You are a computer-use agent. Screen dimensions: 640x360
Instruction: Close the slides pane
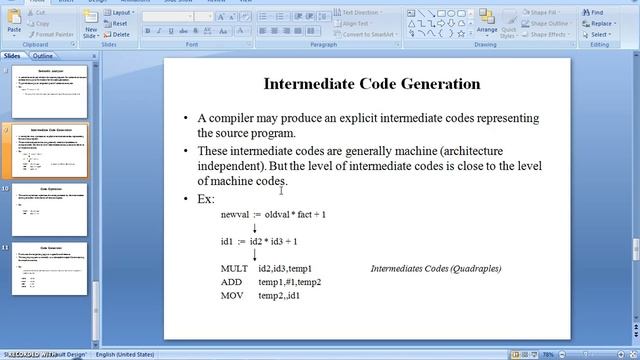click(x=94, y=56)
